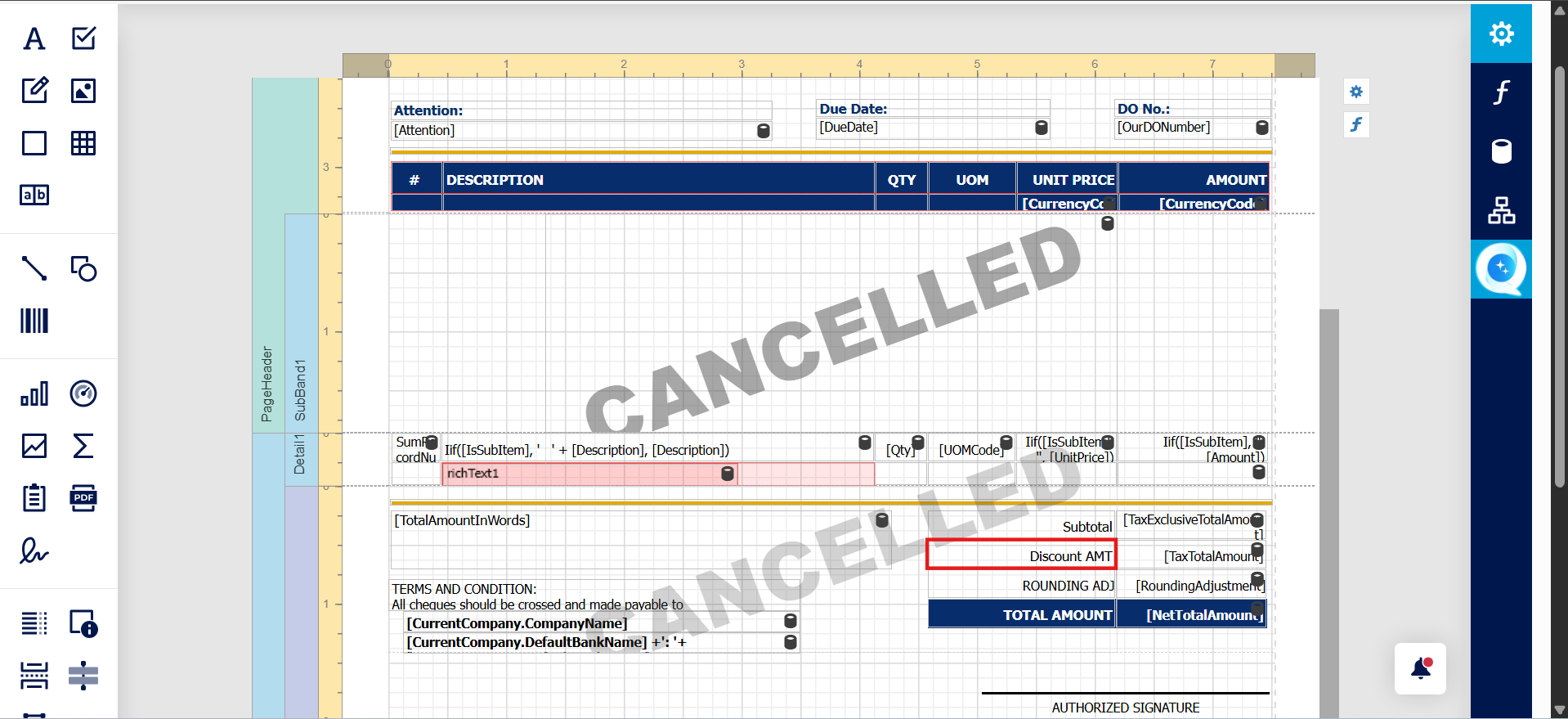Select the [RoundingAdjustment] field
This screenshot has height=719, width=1568.
coord(1192,586)
